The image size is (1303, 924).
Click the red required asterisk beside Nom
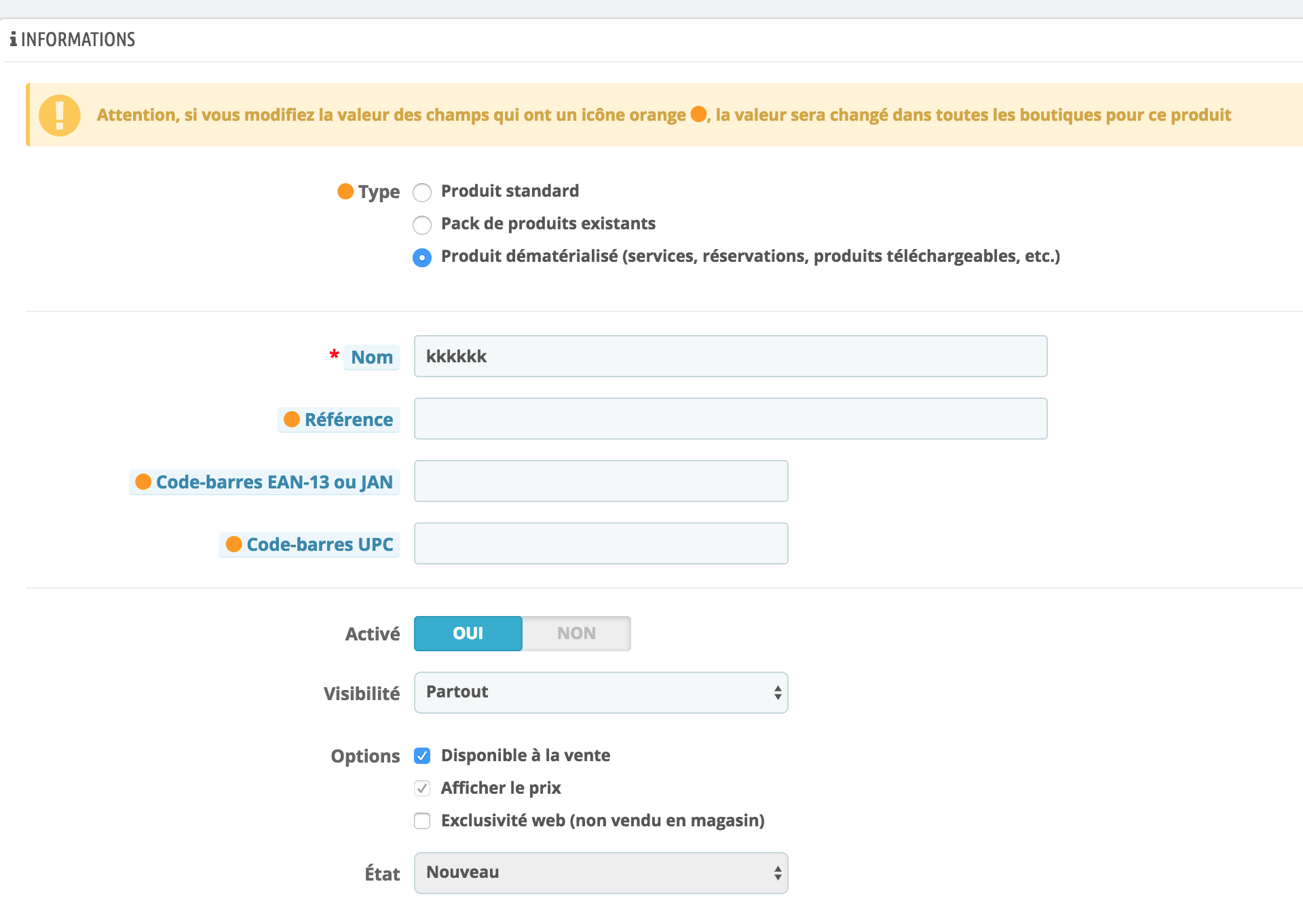coord(334,355)
